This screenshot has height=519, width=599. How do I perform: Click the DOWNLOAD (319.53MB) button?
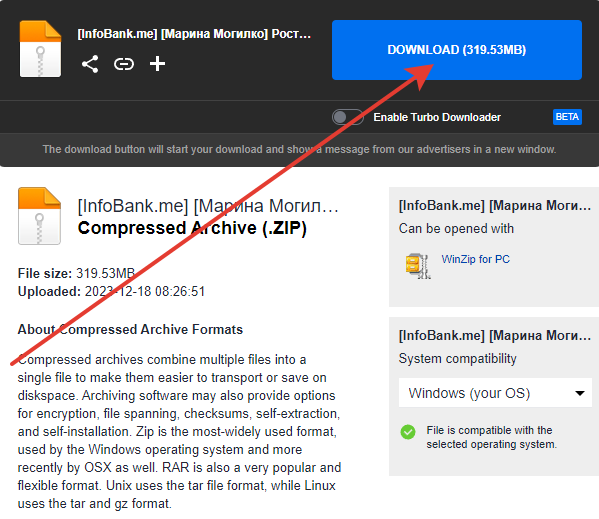pyautogui.click(x=457, y=50)
